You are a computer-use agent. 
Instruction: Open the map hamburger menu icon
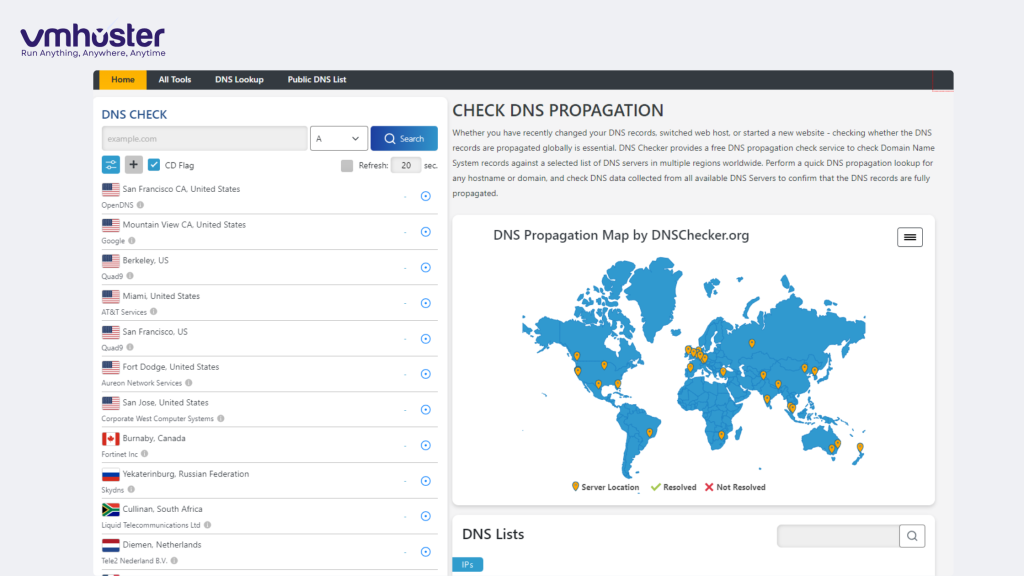(x=909, y=237)
